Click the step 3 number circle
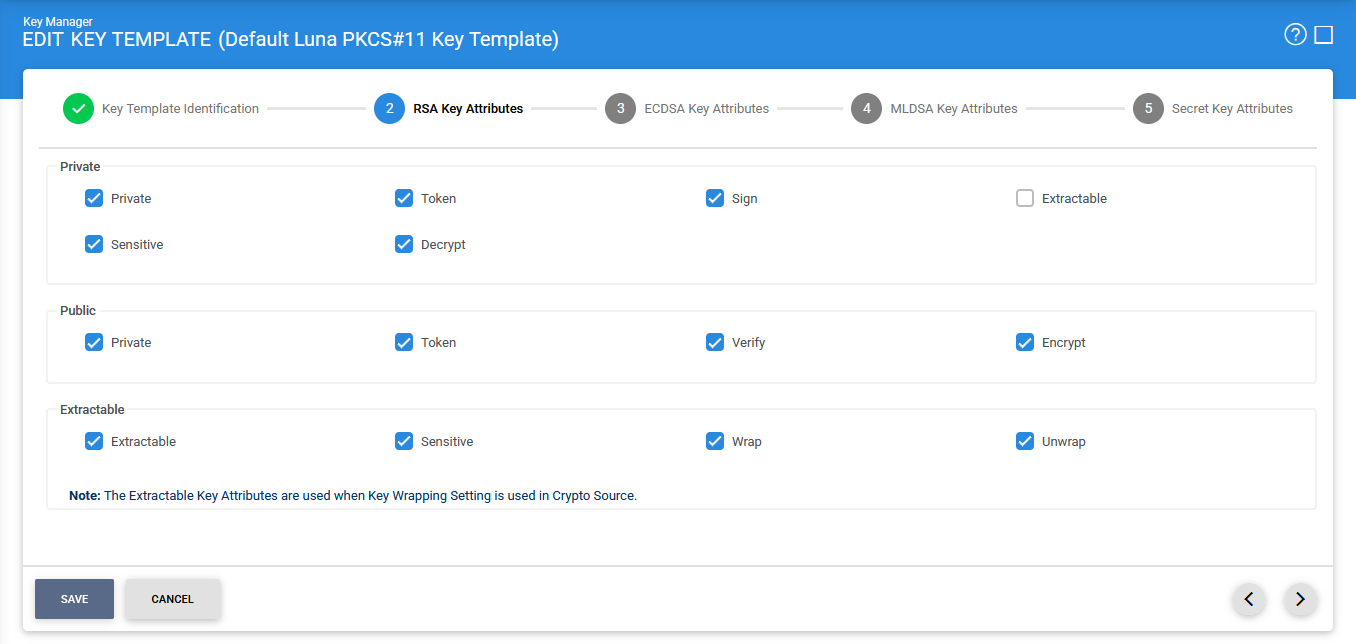Image resolution: width=1356 pixels, height=644 pixels. click(x=620, y=108)
